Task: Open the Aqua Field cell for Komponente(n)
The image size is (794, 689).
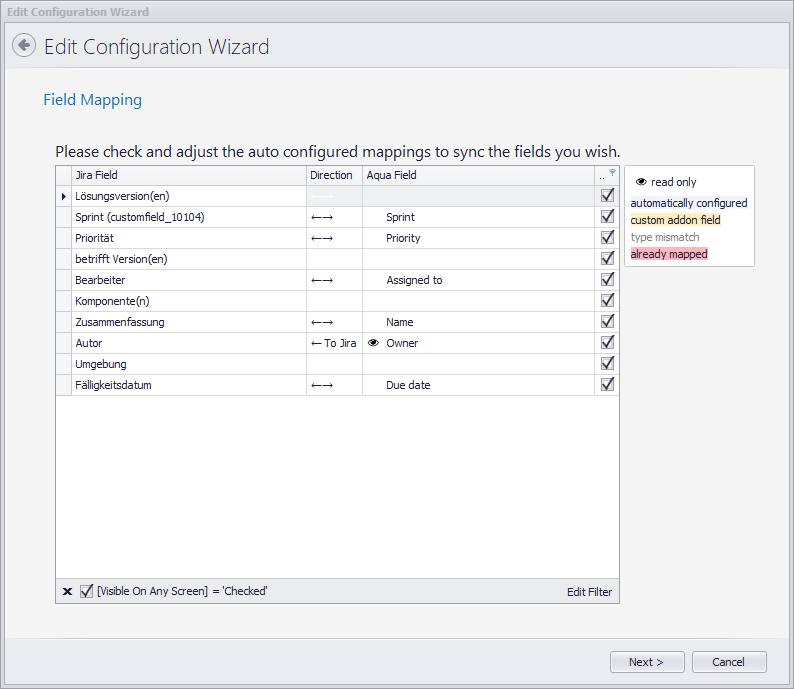Action: [478, 301]
